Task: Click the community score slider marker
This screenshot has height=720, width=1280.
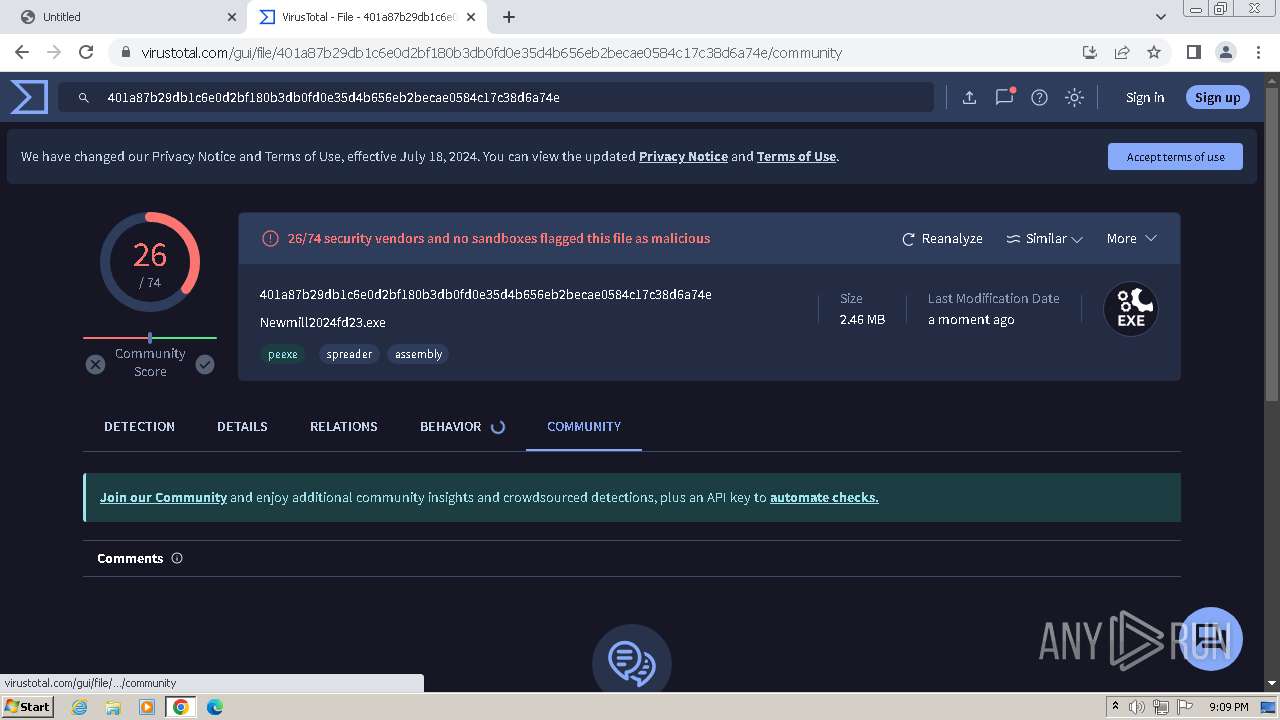Action: [150, 338]
